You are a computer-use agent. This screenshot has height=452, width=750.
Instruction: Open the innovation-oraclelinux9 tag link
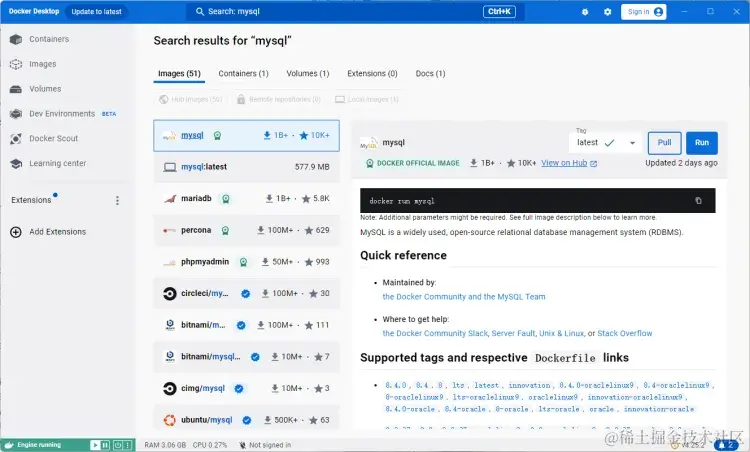635,397
